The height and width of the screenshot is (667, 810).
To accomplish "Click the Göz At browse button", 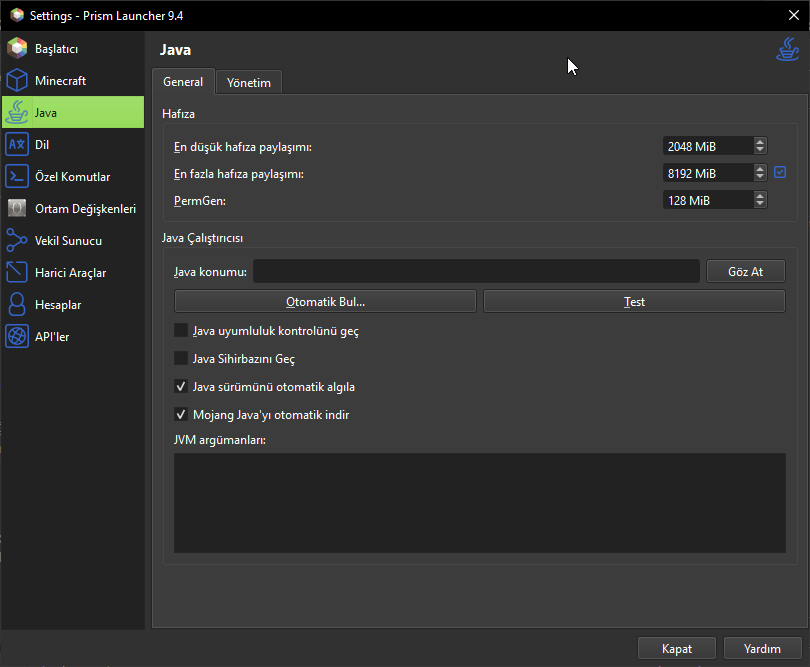I will (x=745, y=271).
